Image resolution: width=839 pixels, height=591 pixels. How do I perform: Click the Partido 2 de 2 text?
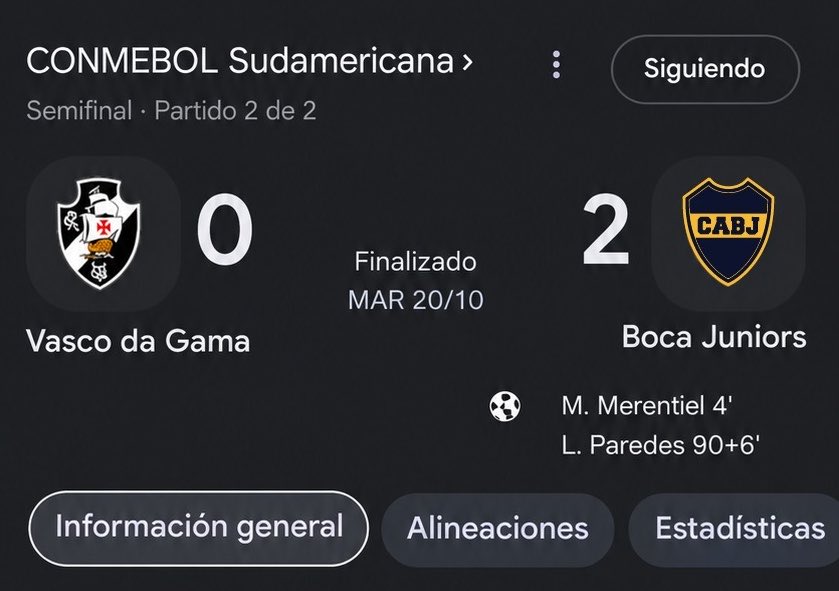235,111
